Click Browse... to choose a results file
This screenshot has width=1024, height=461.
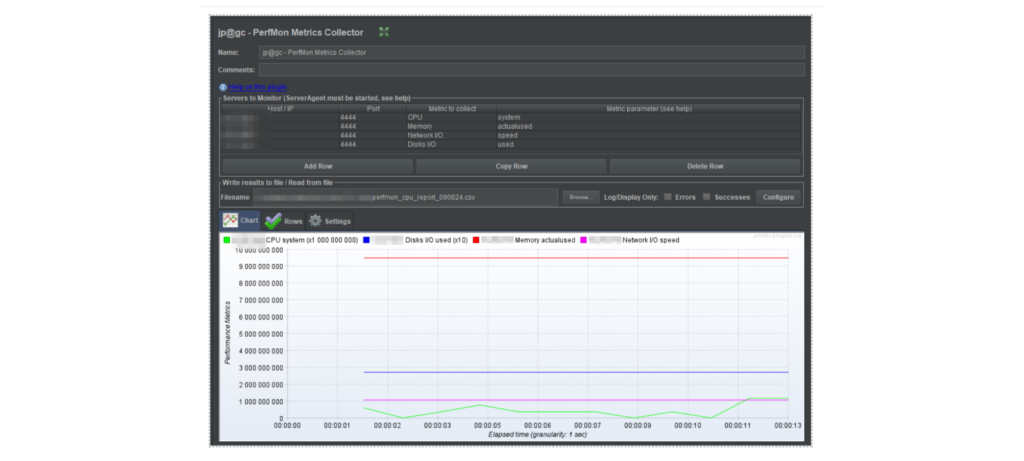[581, 197]
